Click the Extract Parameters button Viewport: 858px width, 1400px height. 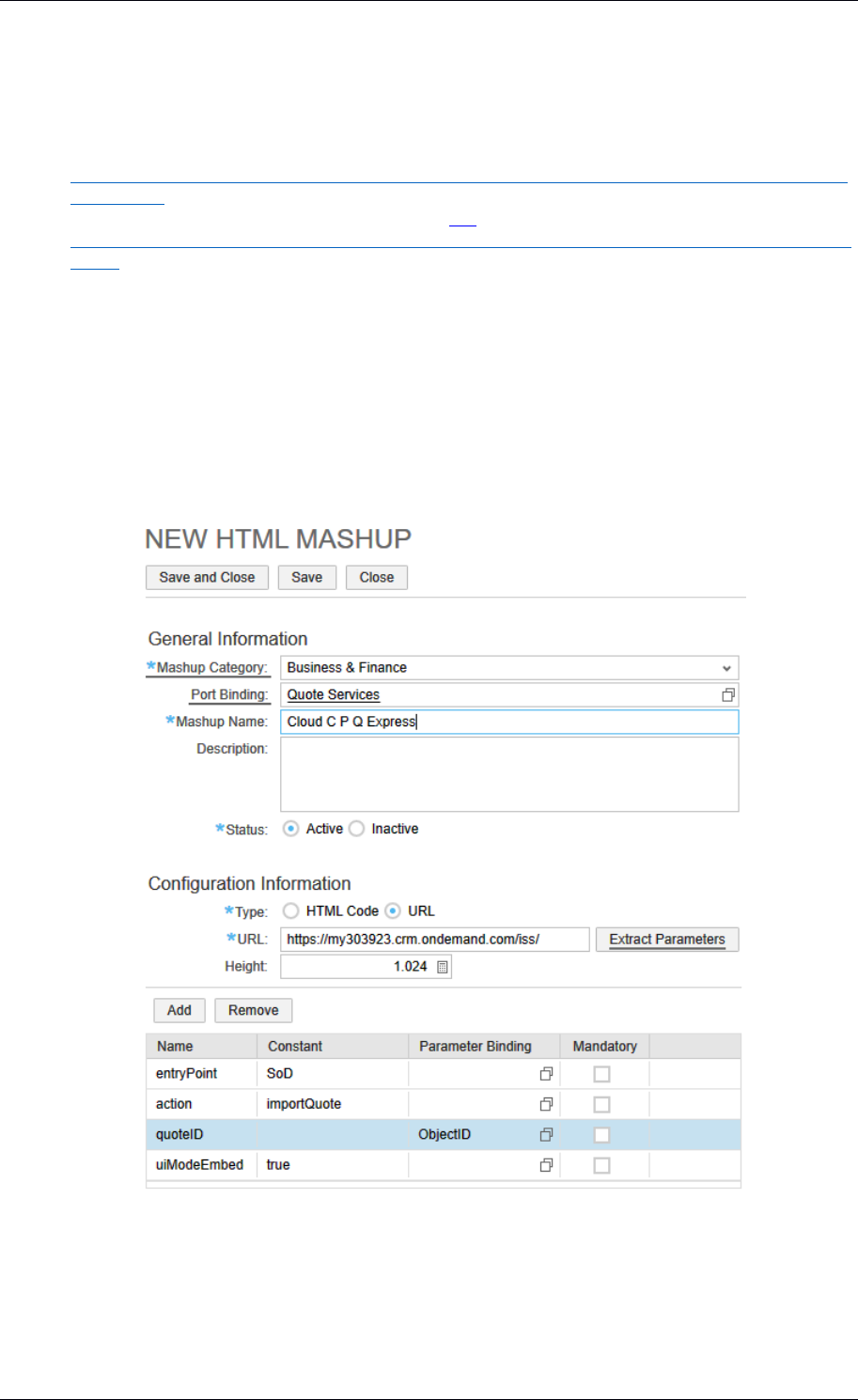(667, 940)
